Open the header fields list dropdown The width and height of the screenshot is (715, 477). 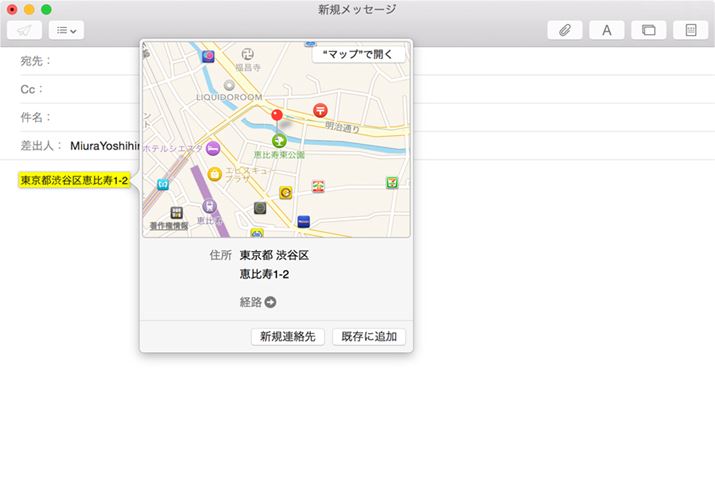click(67, 31)
